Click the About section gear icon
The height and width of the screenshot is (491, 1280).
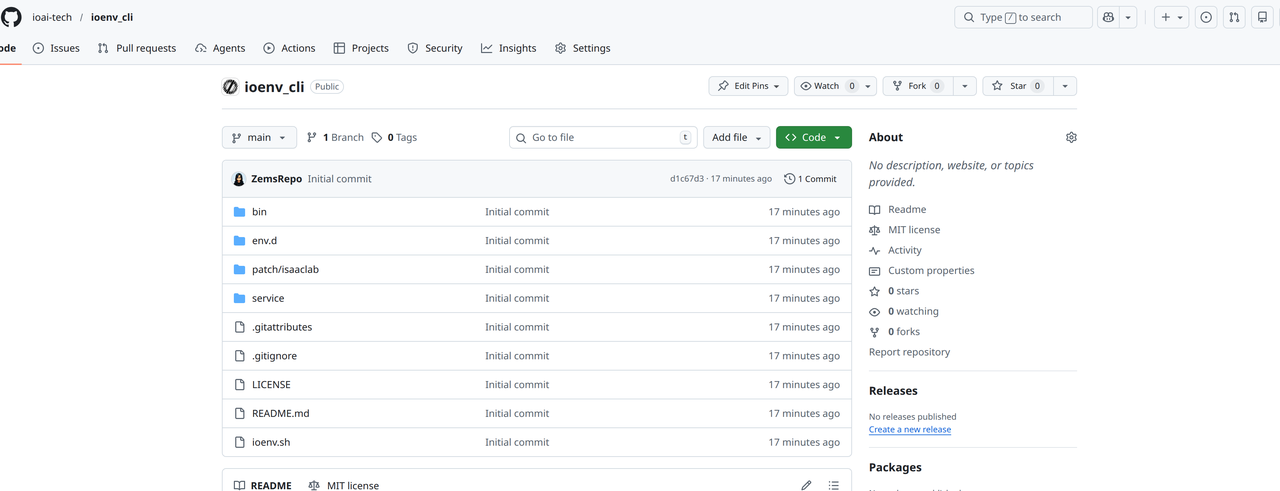1071,137
